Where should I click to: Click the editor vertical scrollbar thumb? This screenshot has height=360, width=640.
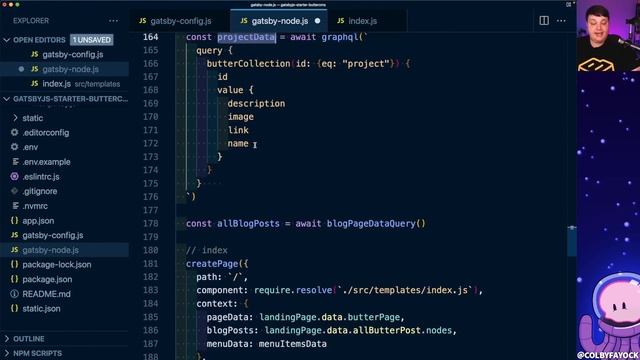[572, 241]
